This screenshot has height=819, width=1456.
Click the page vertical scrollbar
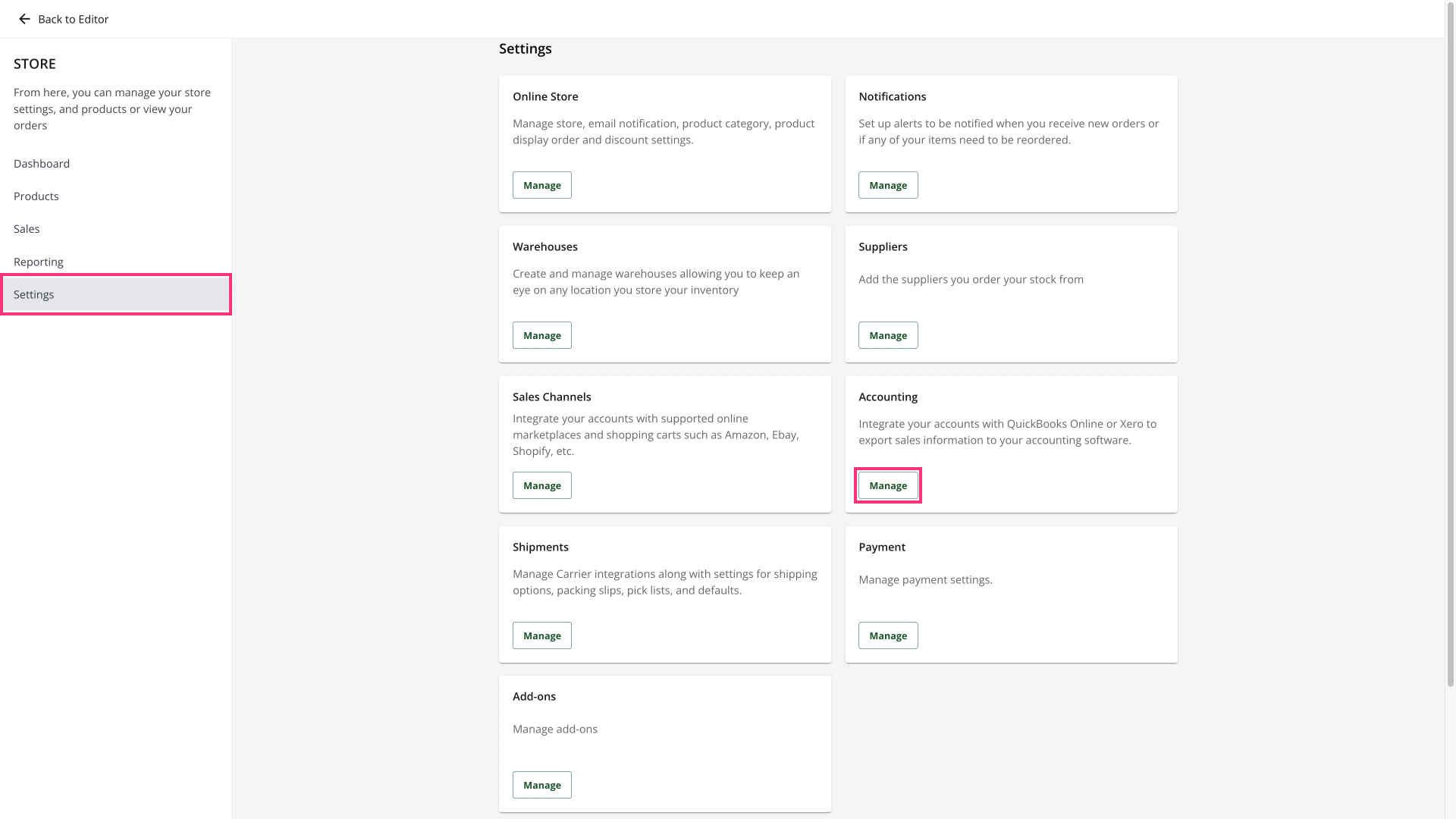click(x=1450, y=341)
